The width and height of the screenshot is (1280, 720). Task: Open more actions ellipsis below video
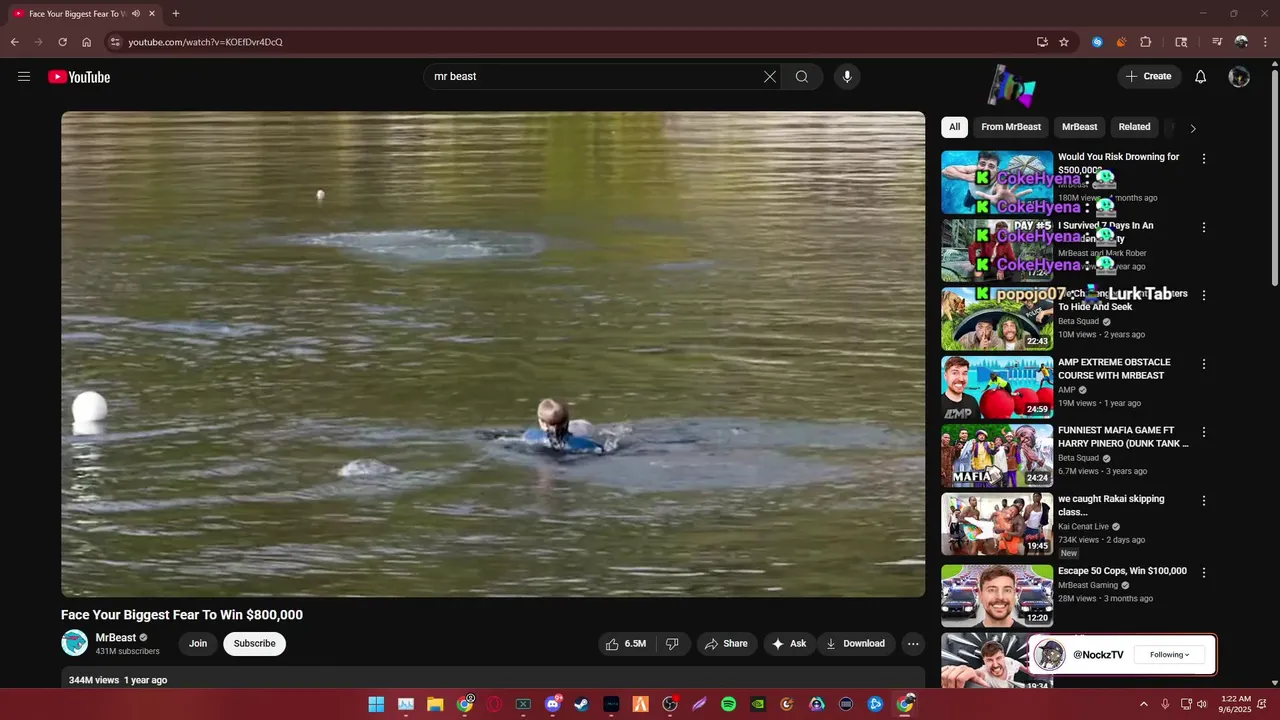coord(913,644)
